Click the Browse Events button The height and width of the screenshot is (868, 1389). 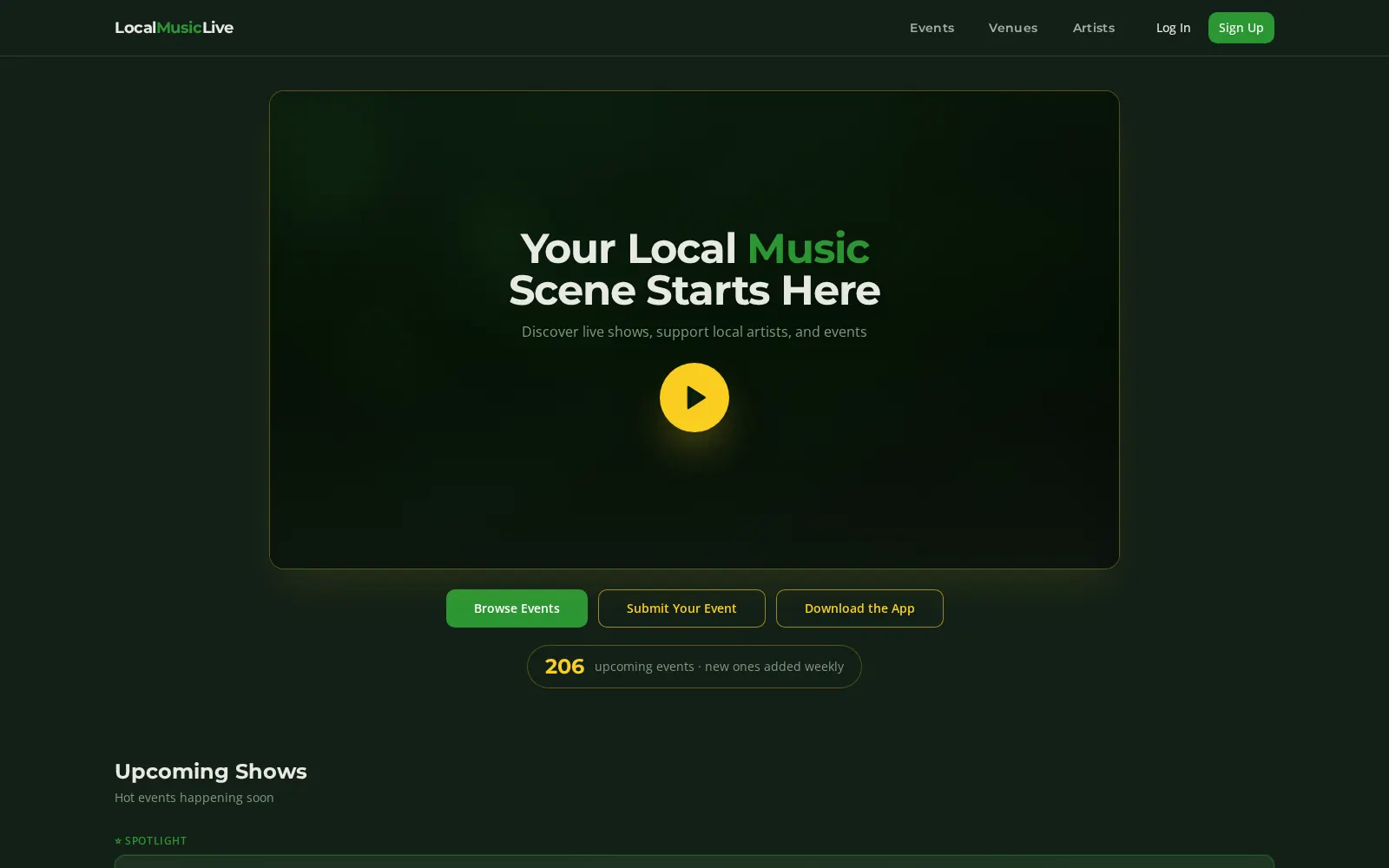coord(517,608)
